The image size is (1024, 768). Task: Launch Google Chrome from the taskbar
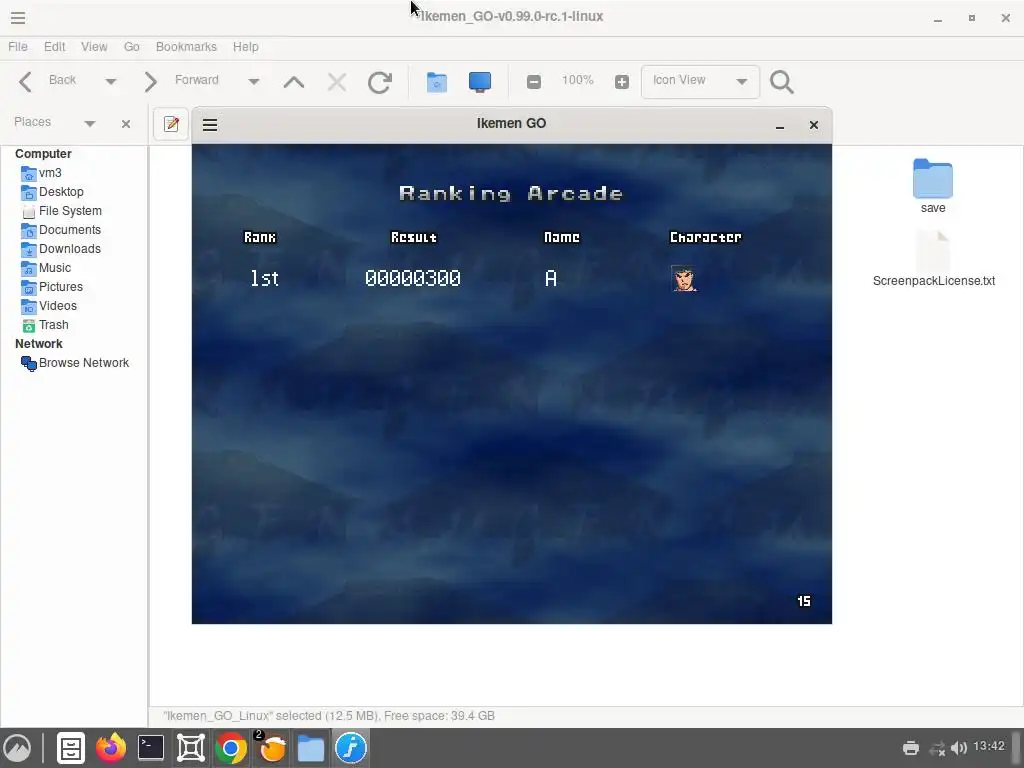231,748
